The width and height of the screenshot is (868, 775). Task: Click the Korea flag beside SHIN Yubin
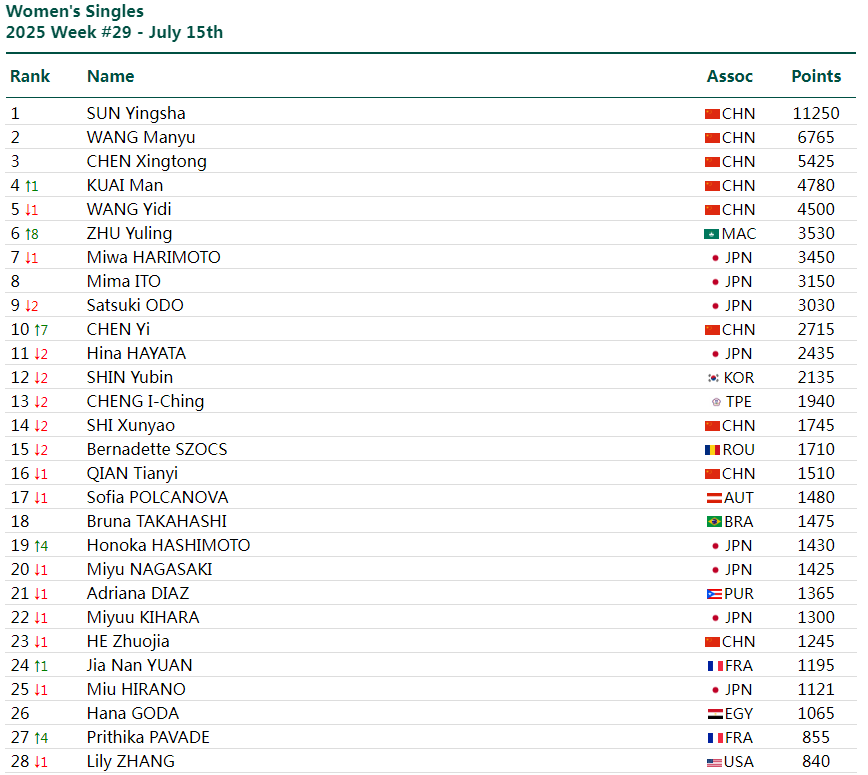pyautogui.click(x=714, y=378)
